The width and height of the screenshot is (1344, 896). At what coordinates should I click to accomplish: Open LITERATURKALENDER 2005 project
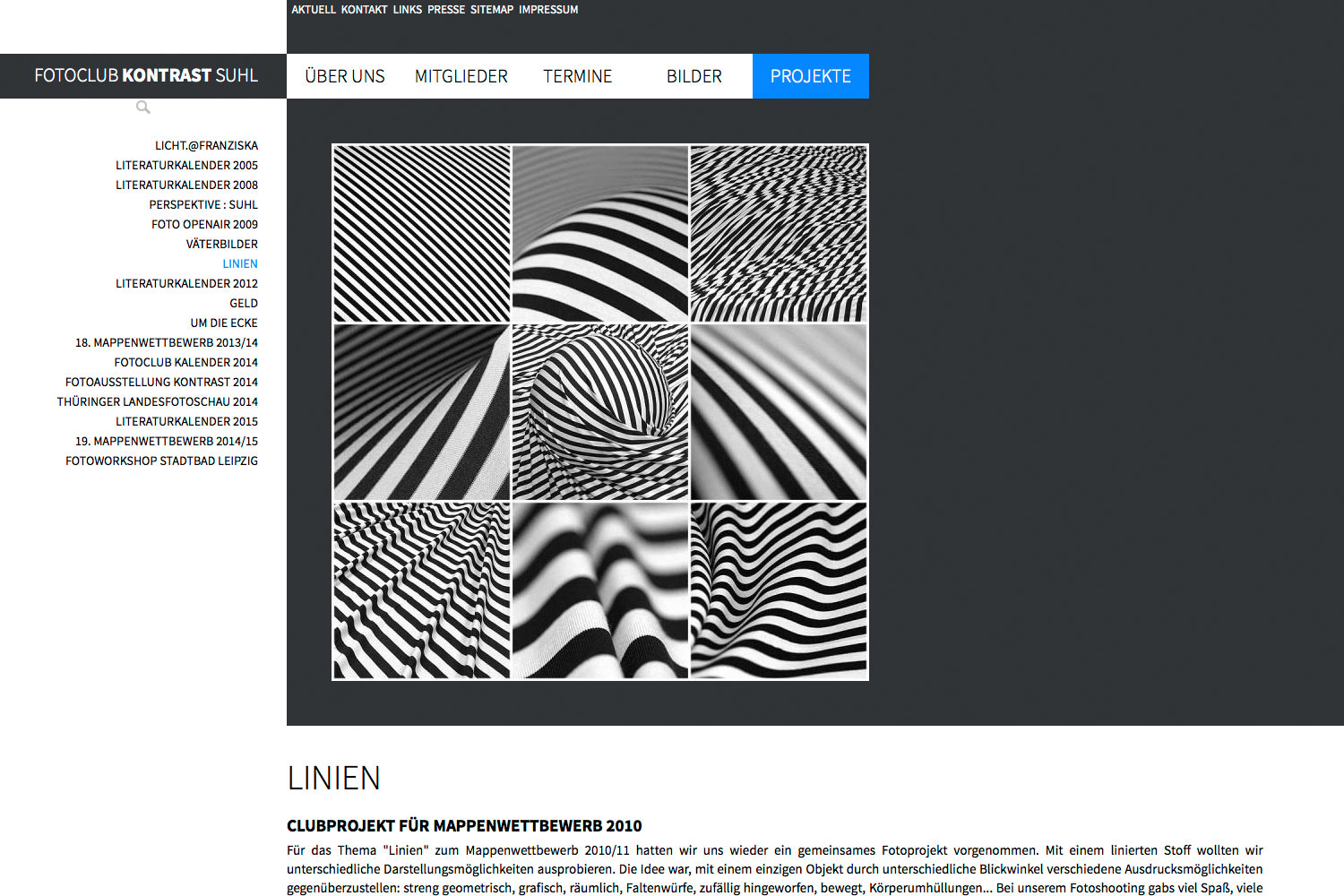(x=185, y=165)
